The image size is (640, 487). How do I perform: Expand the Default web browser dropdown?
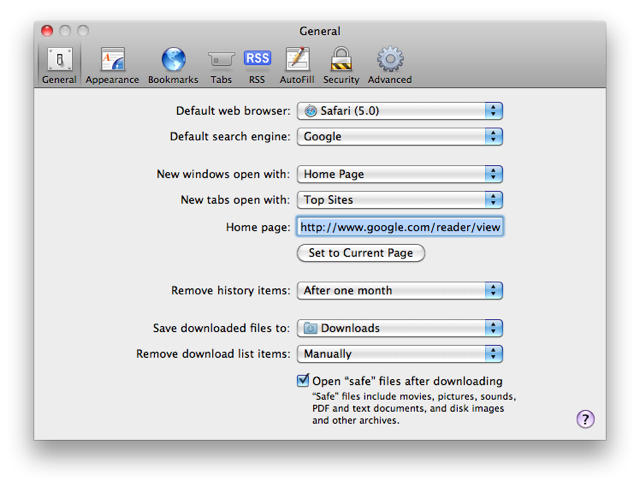pyautogui.click(x=399, y=111)
